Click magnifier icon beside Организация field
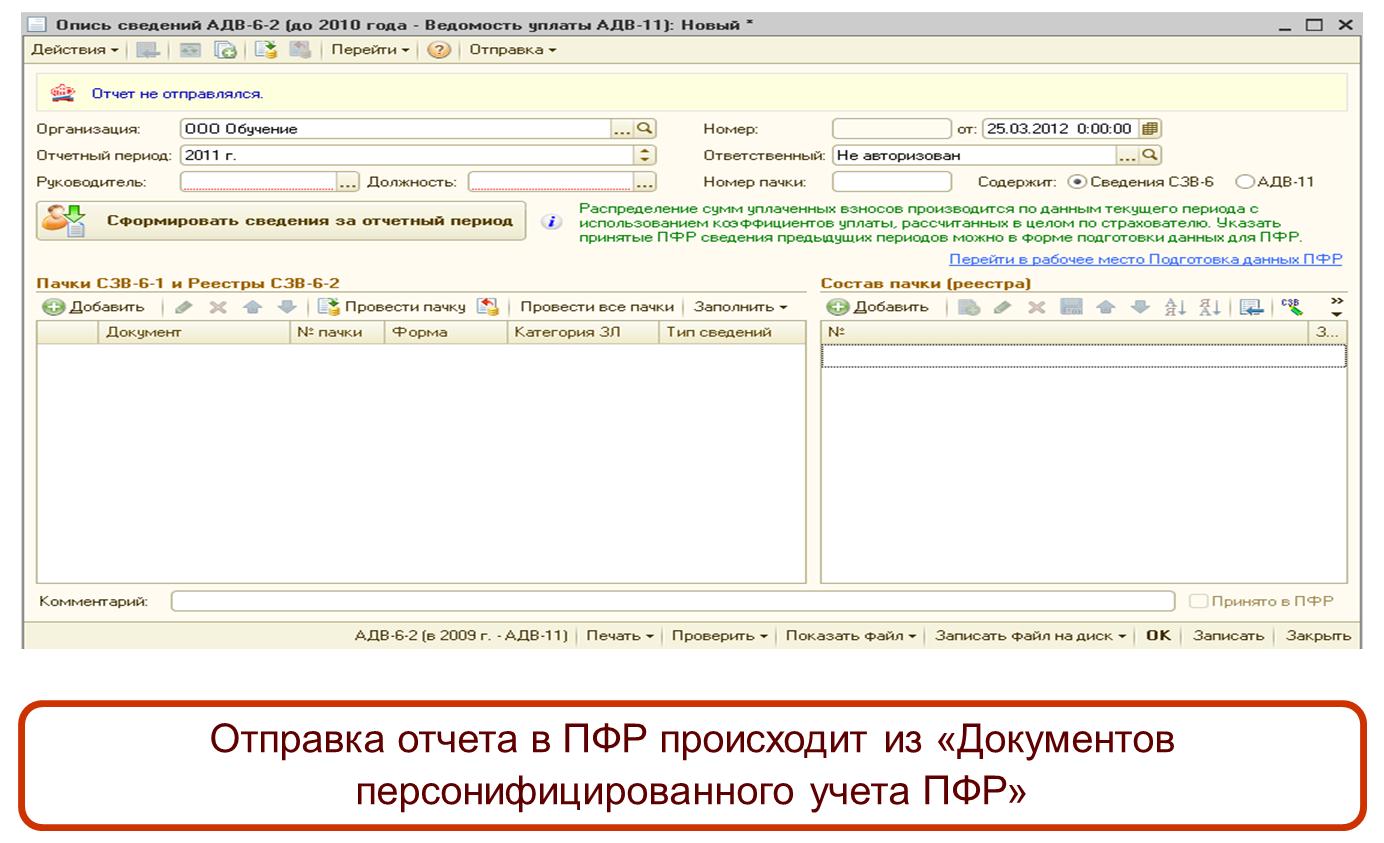 coord(645,129)
